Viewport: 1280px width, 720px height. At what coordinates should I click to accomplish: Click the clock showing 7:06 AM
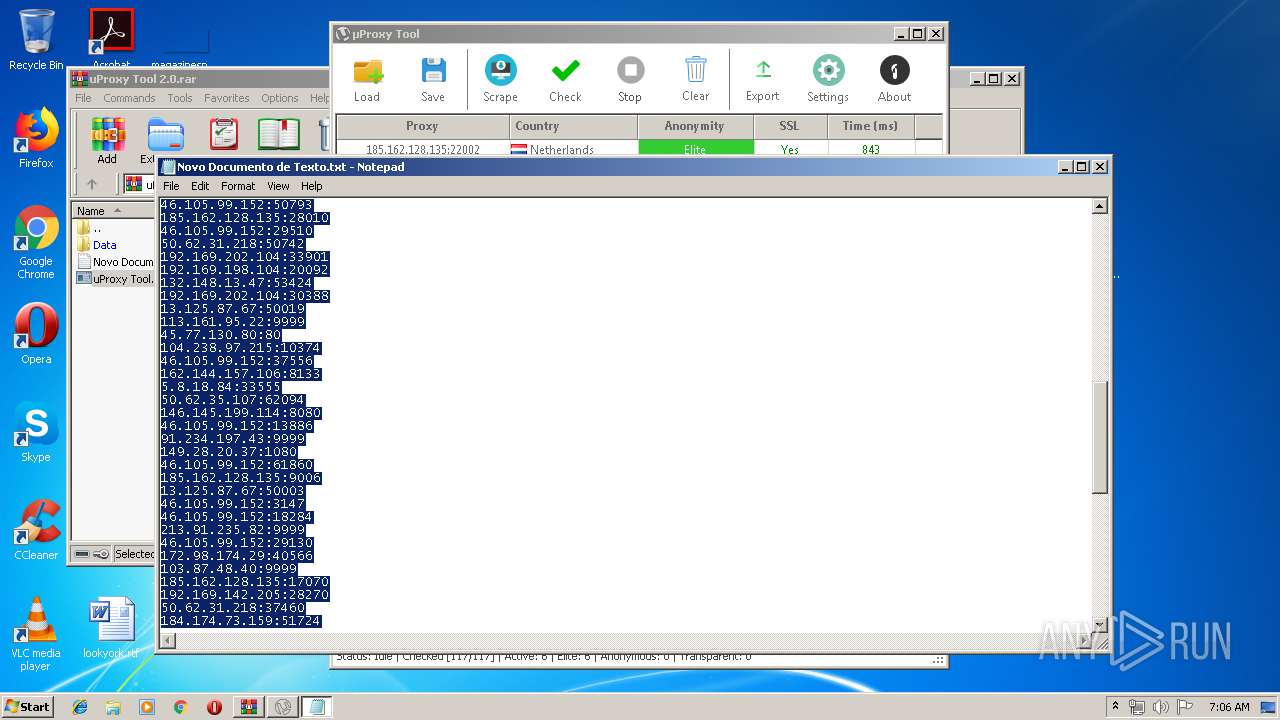1228,707
